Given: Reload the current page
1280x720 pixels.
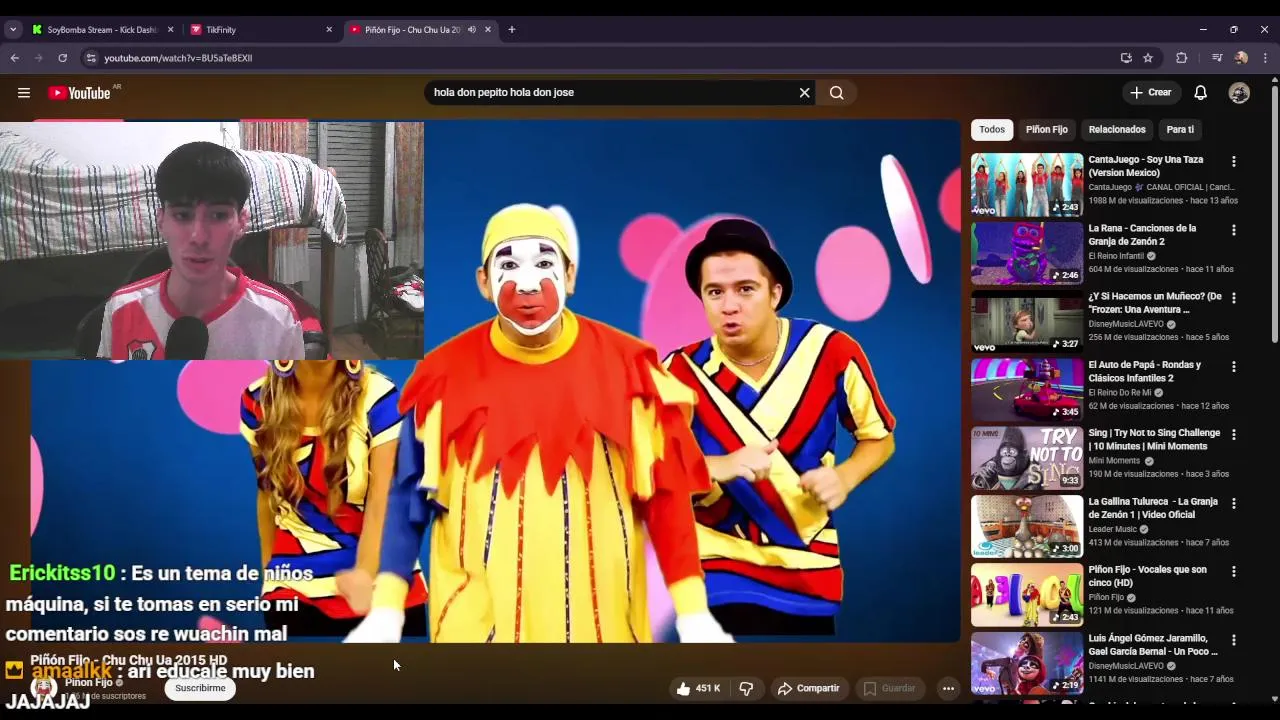Looking at the screenshot, I should 62,58.
